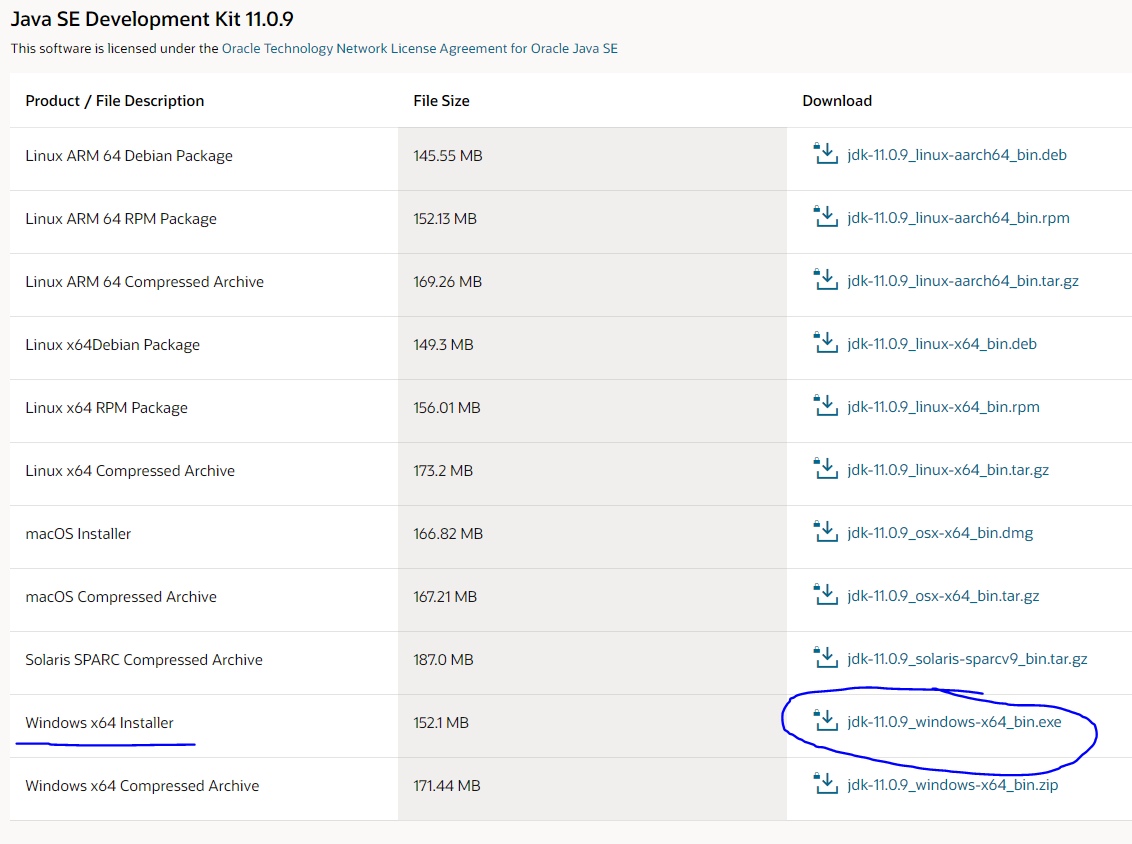Select Linux x64Debian Package text

tap(113, 344)
